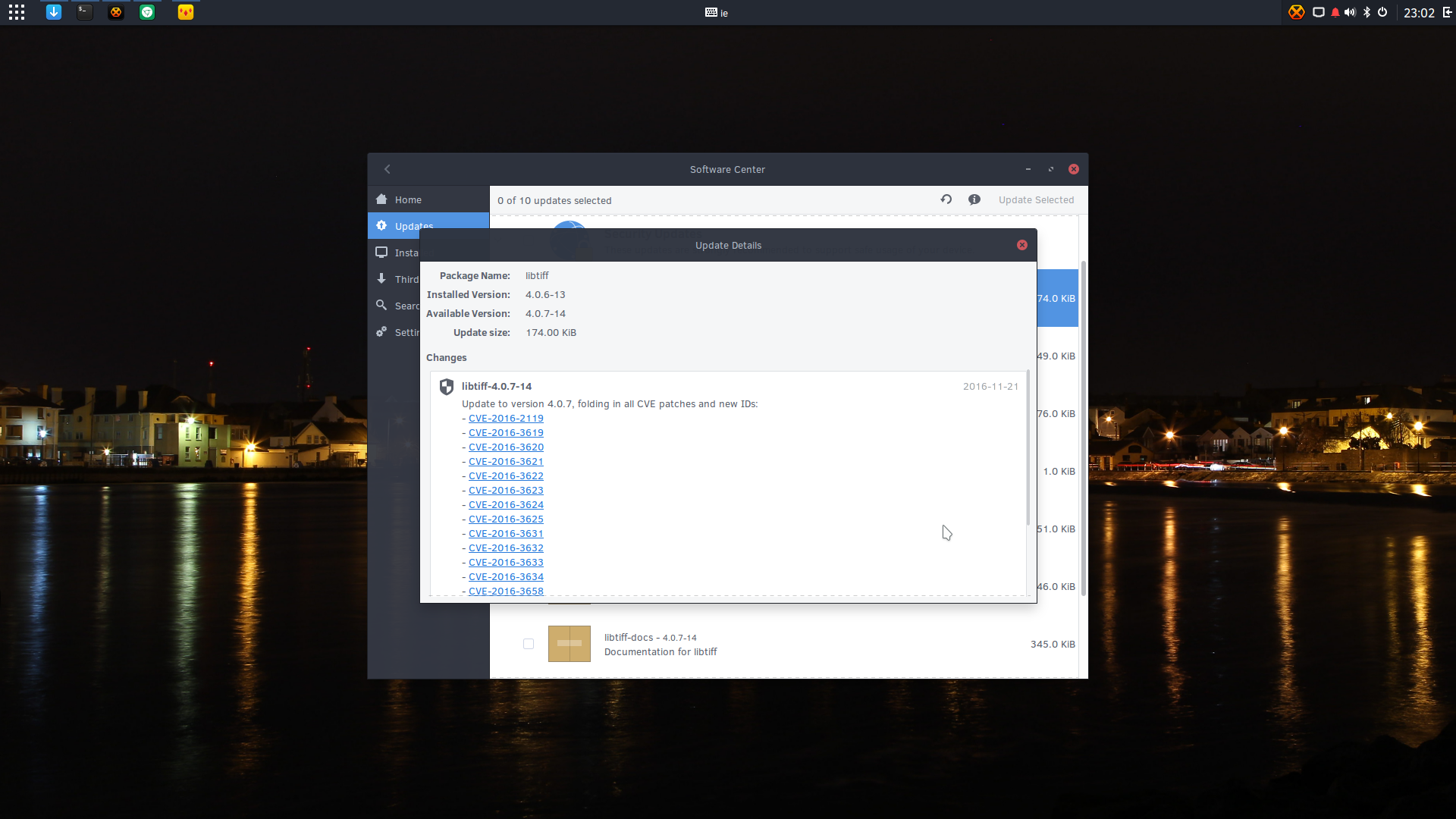The image size is (1456, 819).
Task: Click the package name value libtiff
Action: [537, 276]
